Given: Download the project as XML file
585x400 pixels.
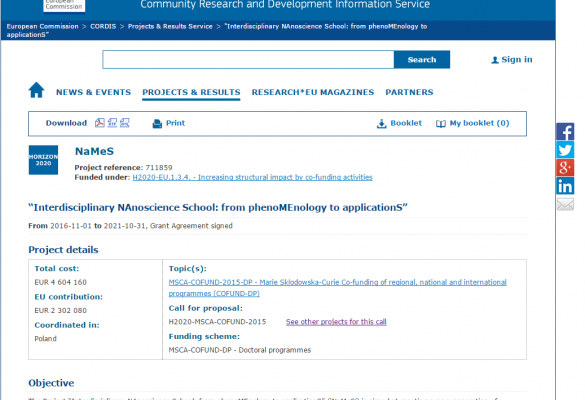Looking at the screenshot, I should [125, 123].
